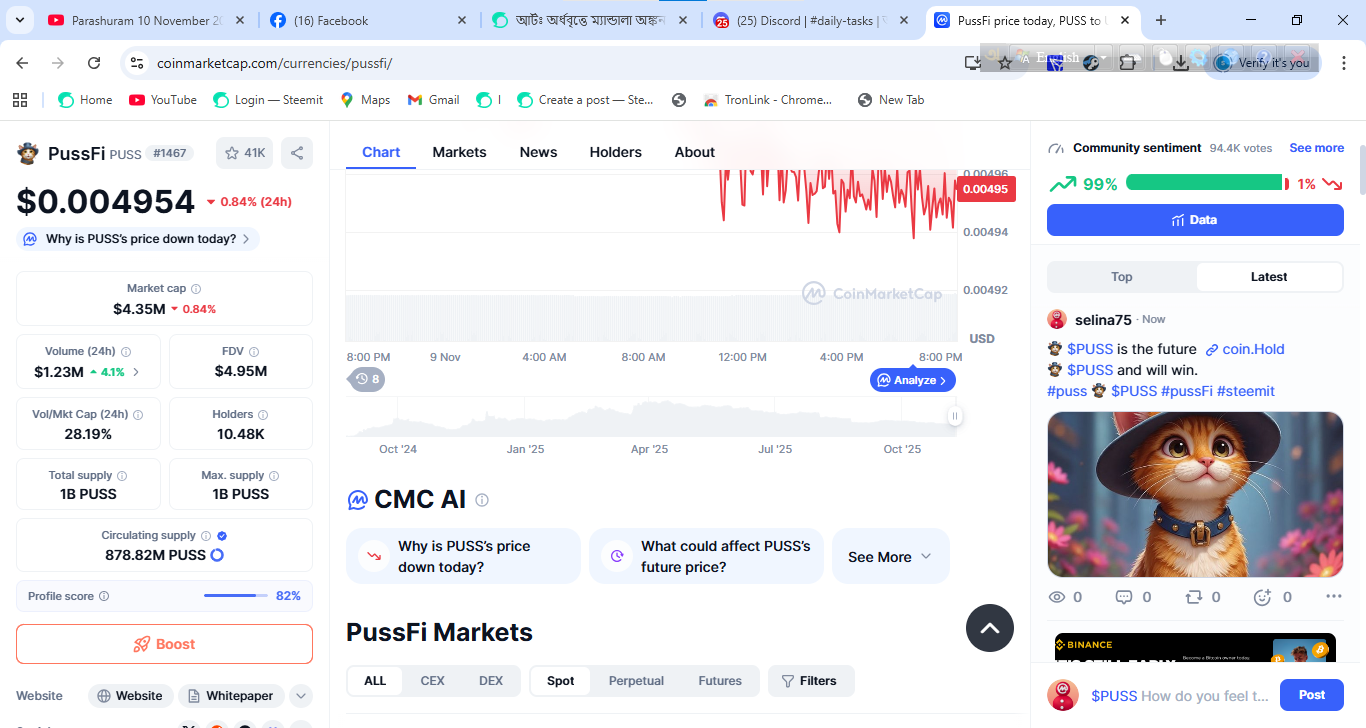Select the CEX markets filter

tap(432, 681)
